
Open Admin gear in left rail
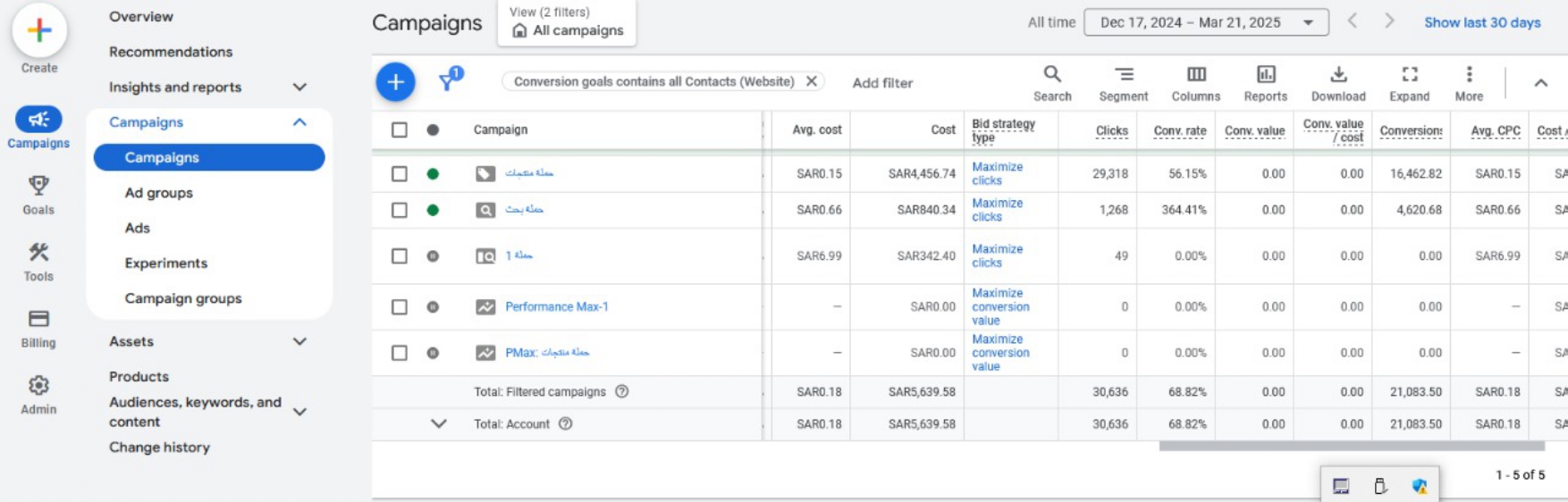coord(38,386)
